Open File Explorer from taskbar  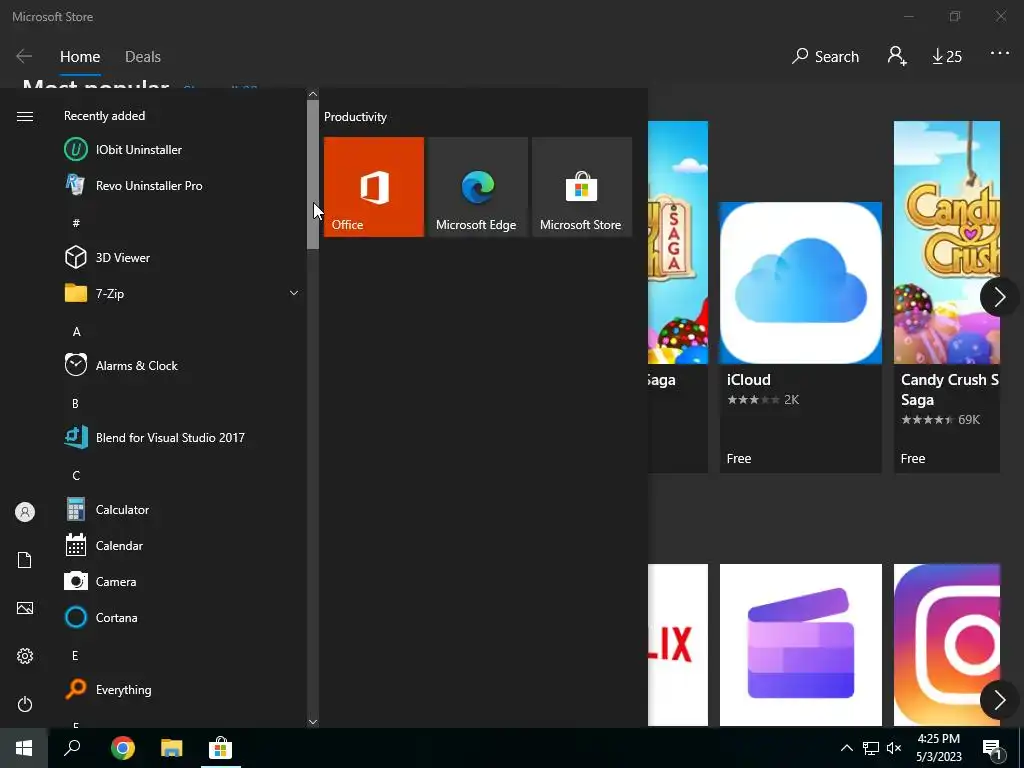[x=172, y=748]
